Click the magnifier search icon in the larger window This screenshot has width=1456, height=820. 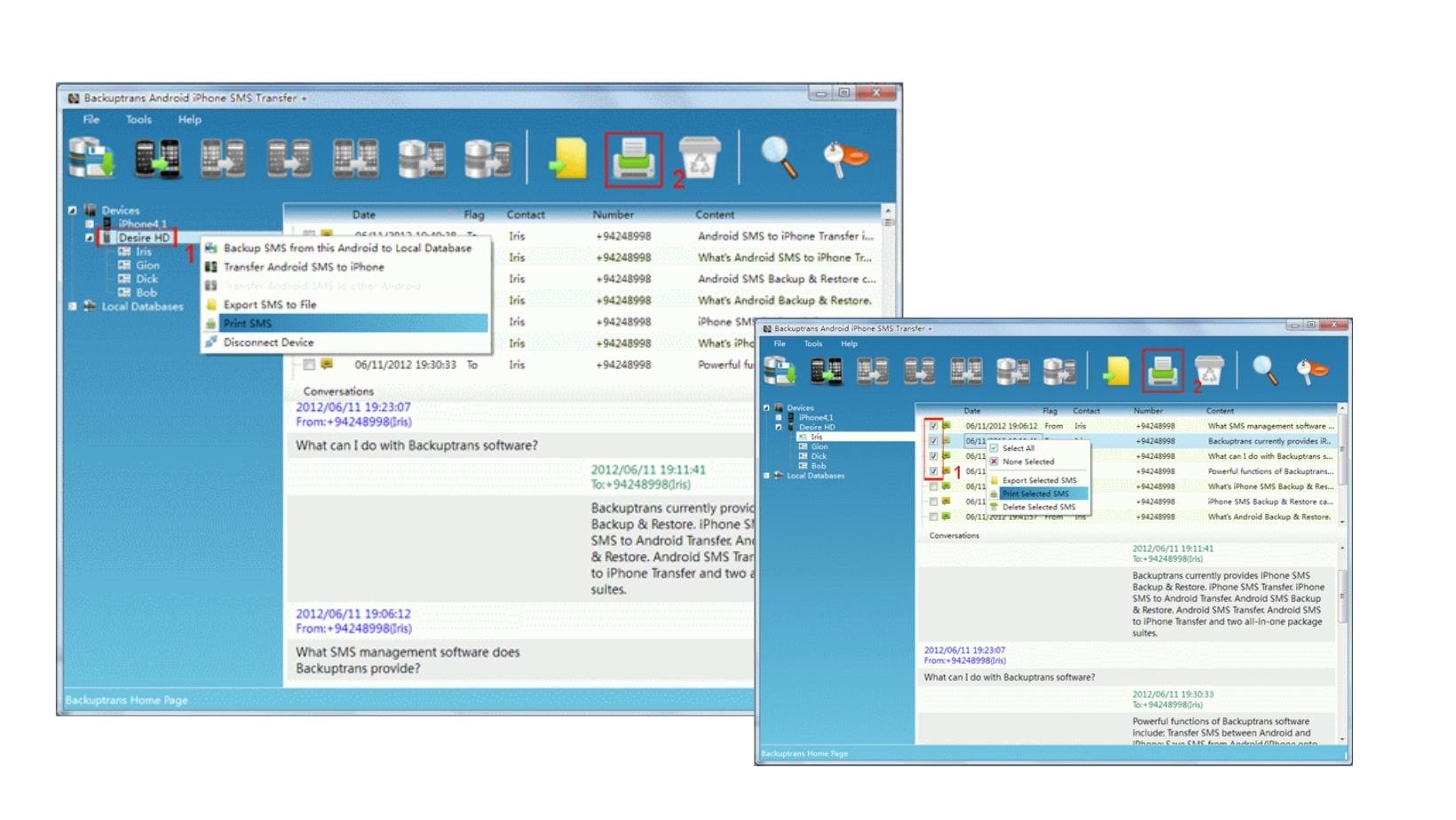point(779,159)
